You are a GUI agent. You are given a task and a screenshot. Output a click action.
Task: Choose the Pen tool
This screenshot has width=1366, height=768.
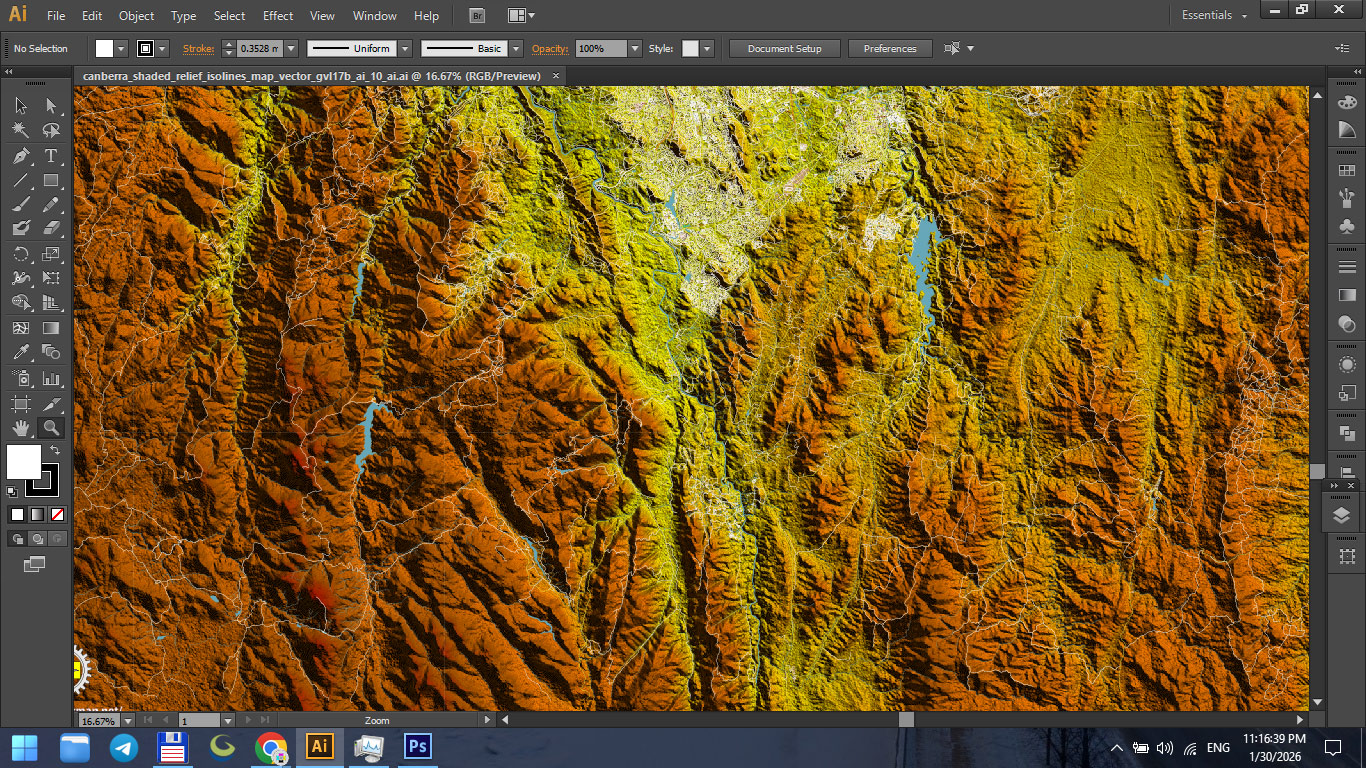click(x=18, y=156)
